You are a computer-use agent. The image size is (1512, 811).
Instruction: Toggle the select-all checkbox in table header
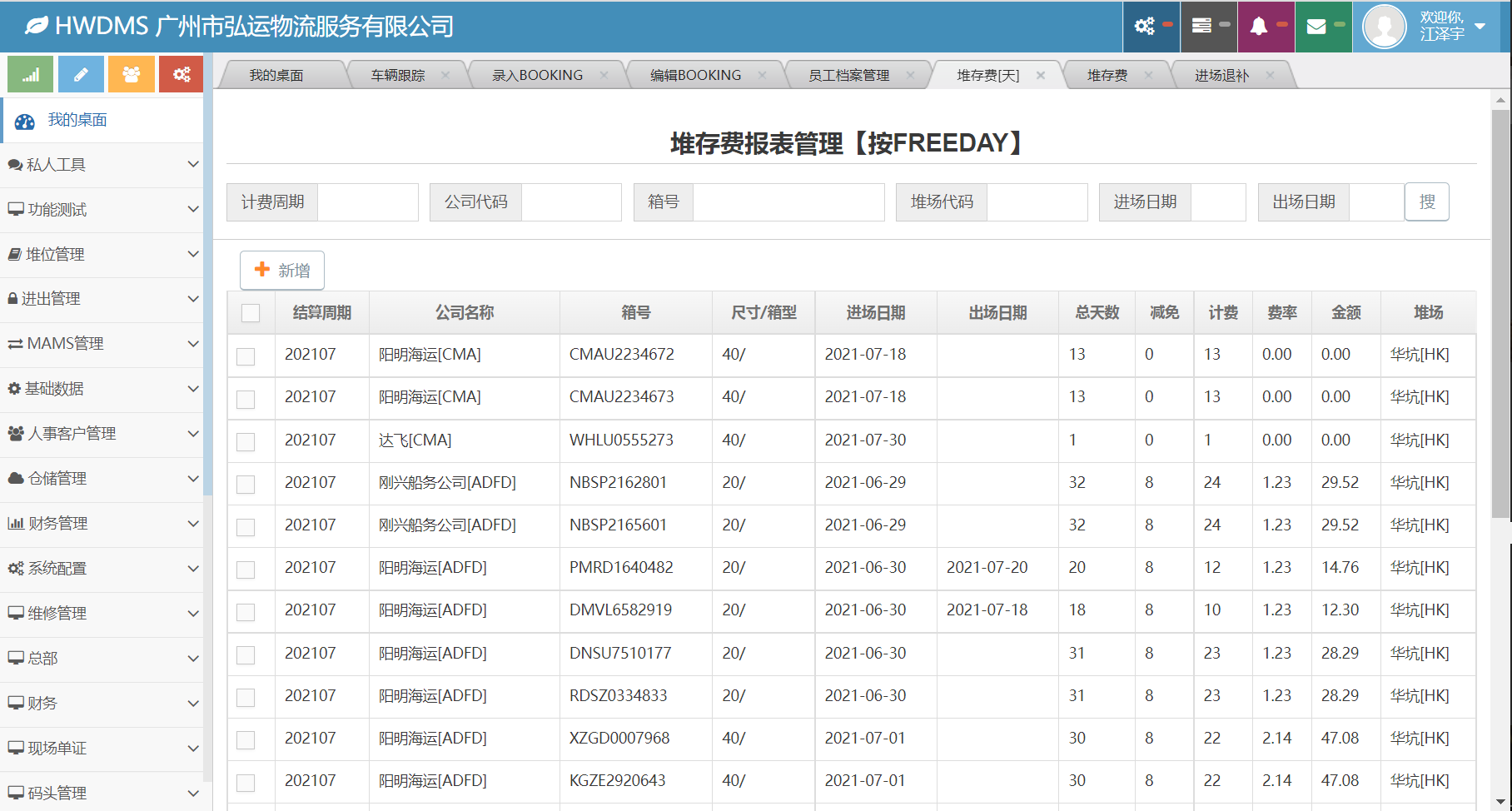click(251, 313)
